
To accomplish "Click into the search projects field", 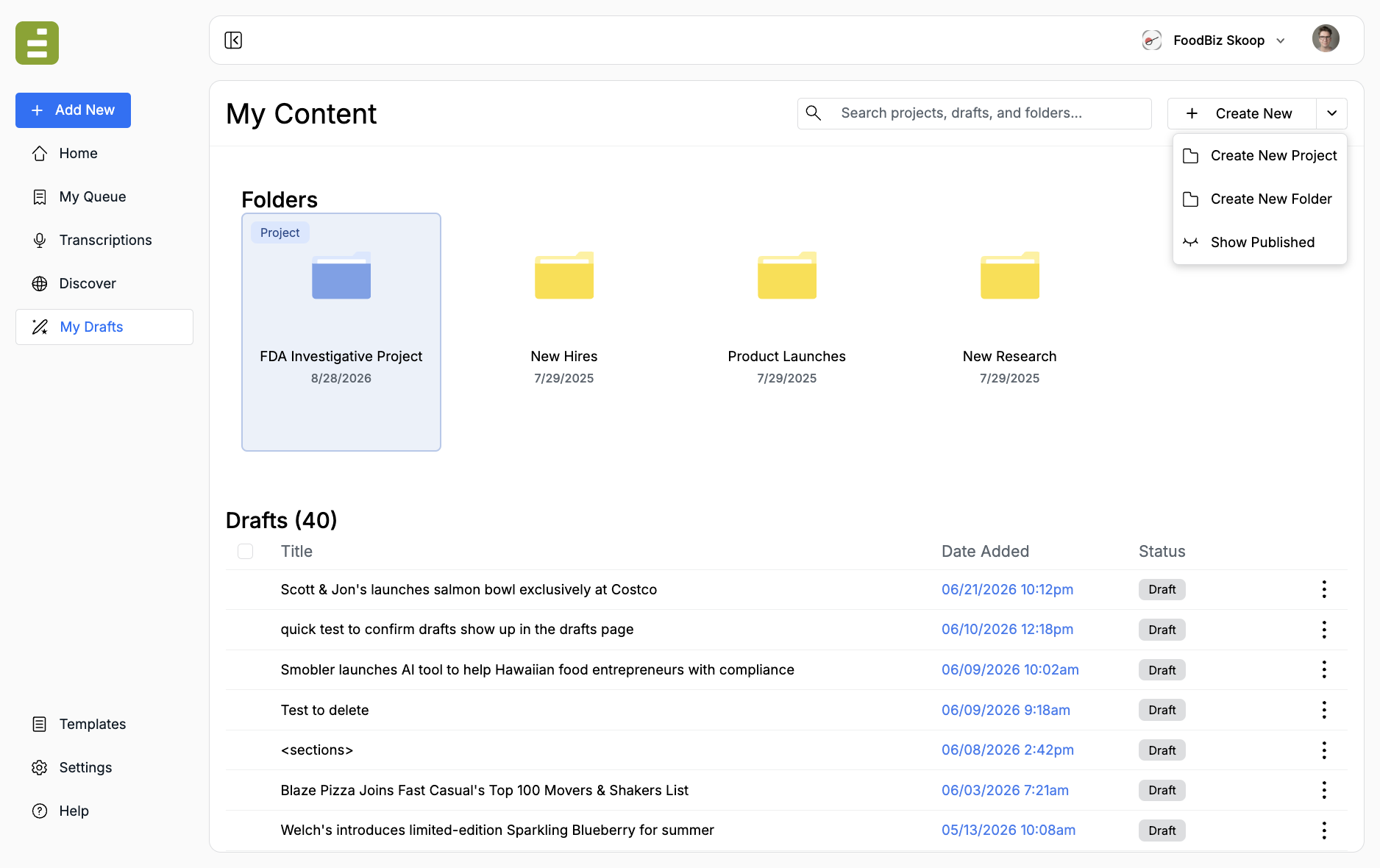I will click(974, 113).
